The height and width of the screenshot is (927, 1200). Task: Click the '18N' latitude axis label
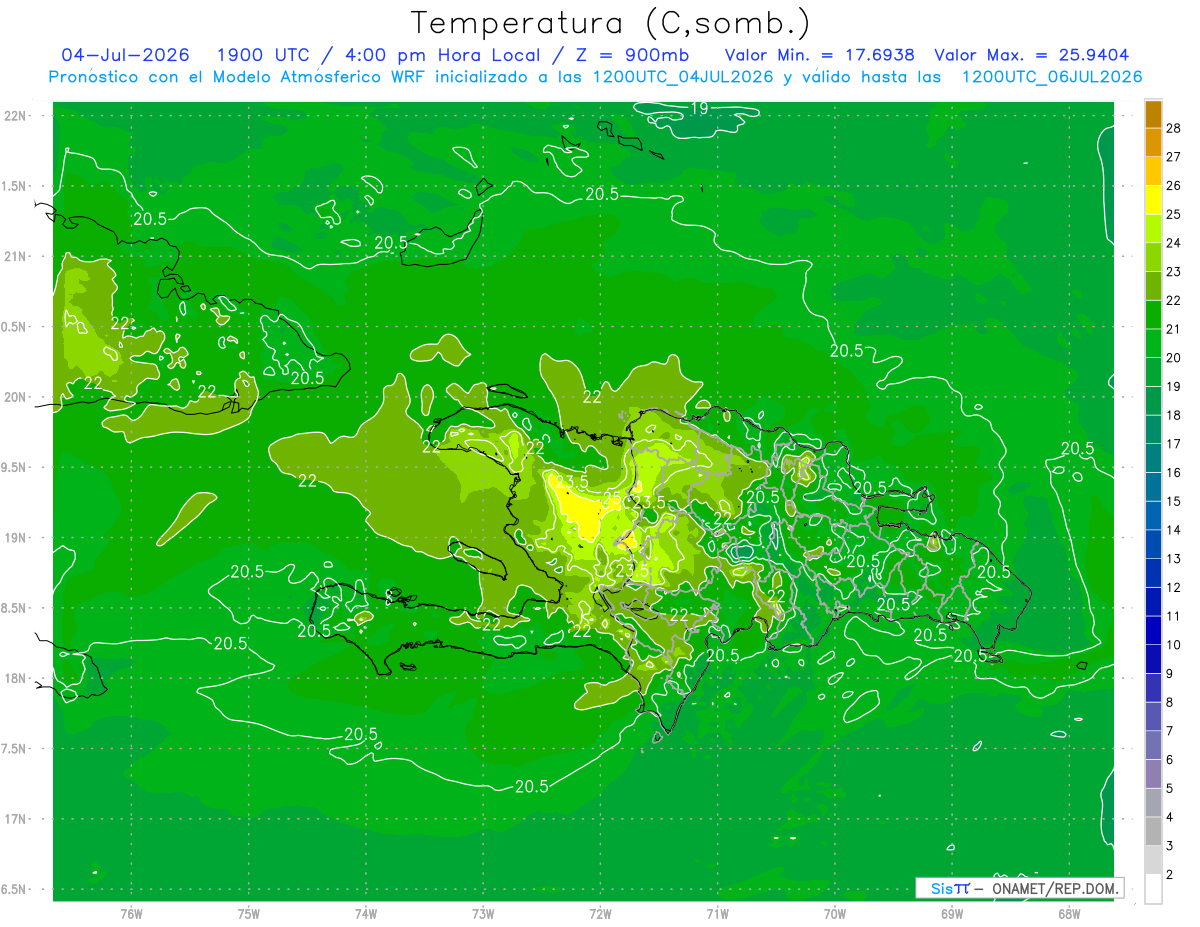pyautogui.click(x=16, y=678)
